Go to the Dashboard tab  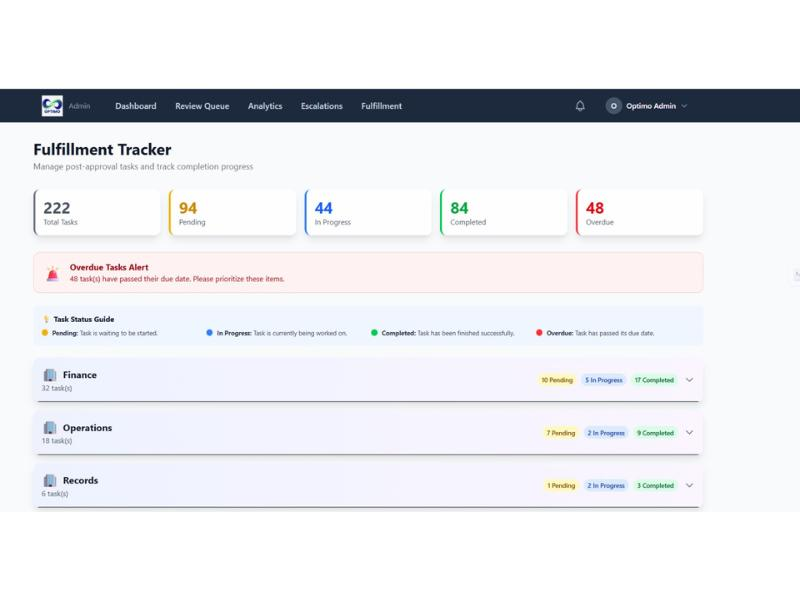coord(135,106)
